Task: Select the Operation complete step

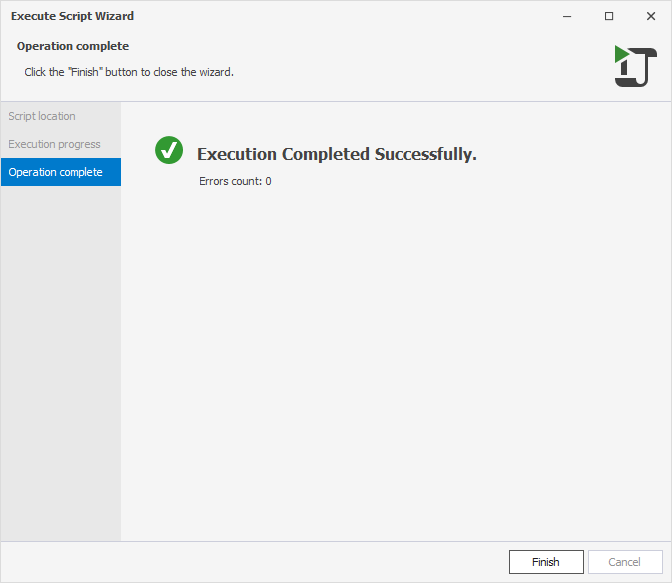Action: click(x=60, y=172)
